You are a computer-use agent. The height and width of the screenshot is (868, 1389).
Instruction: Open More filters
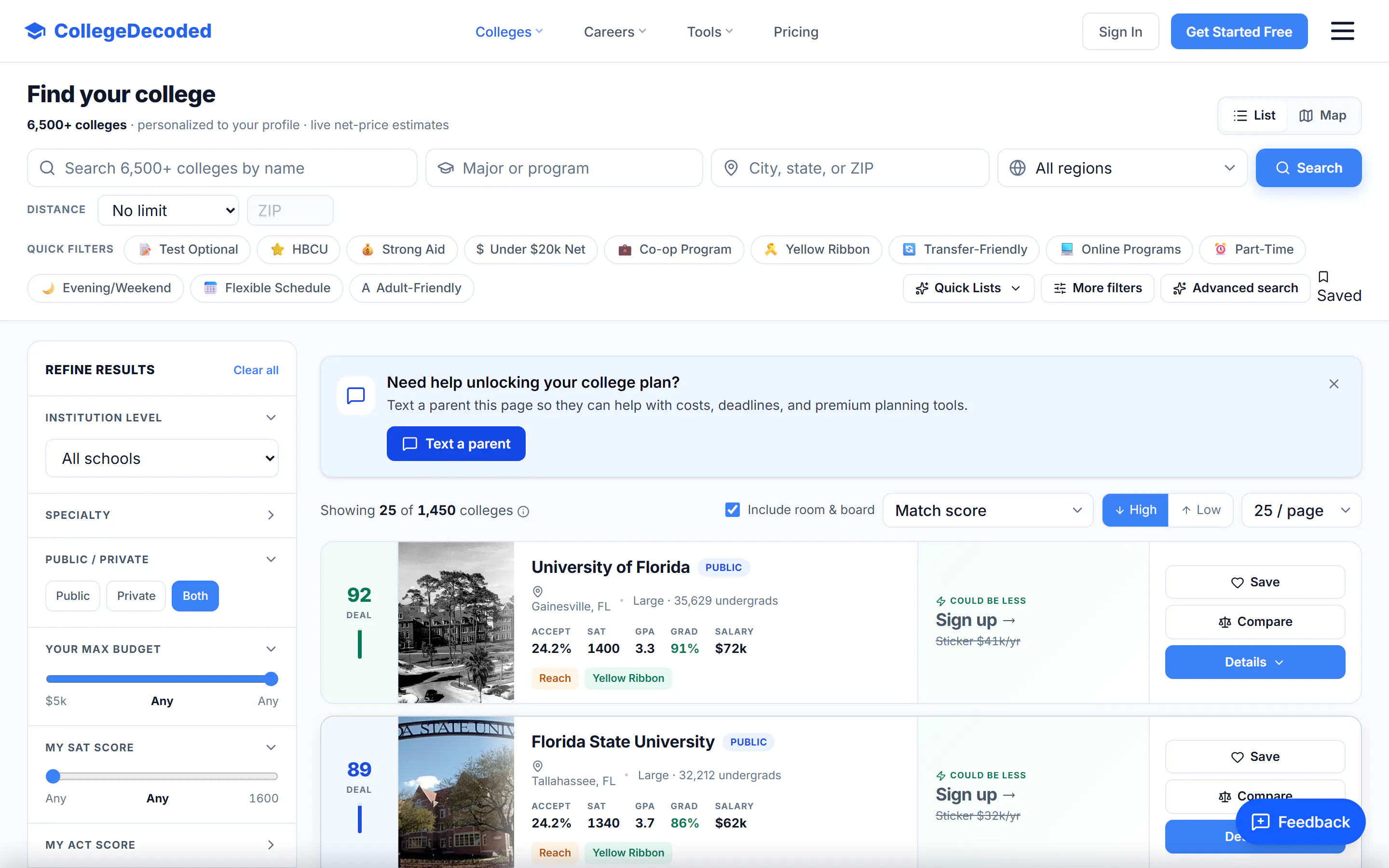point(1097,288)
